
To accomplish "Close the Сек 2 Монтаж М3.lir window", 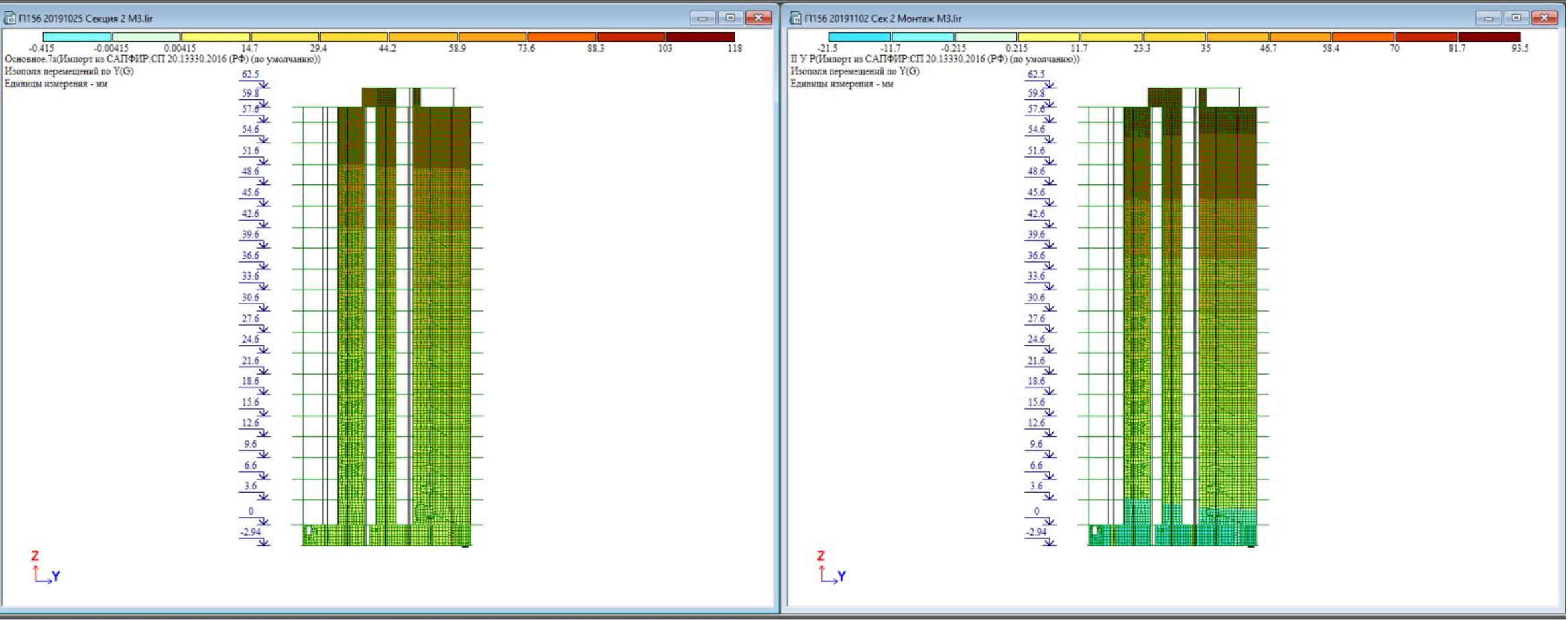I will tap(1544, 18).
